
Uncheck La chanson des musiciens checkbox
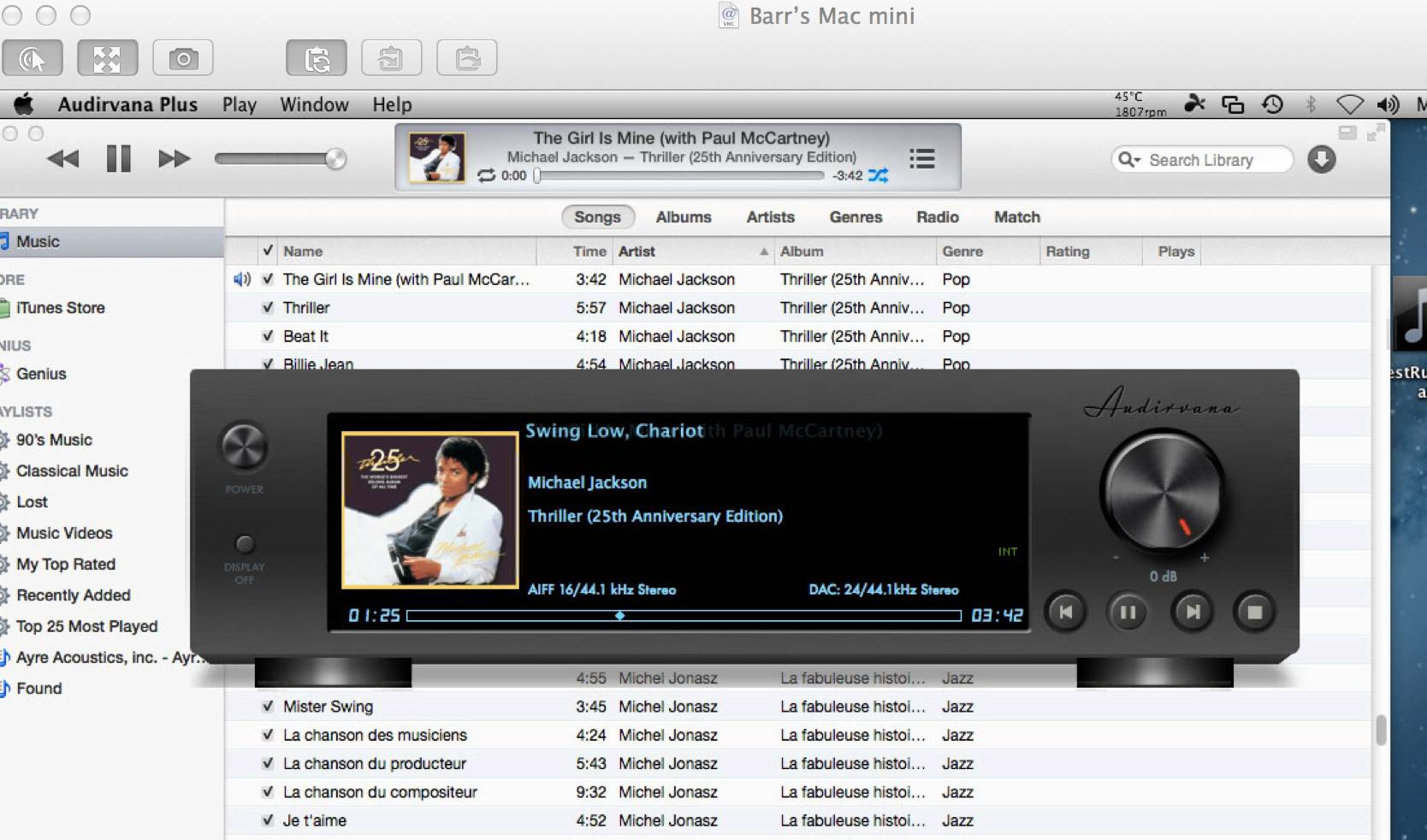click(x=268, y=735)
